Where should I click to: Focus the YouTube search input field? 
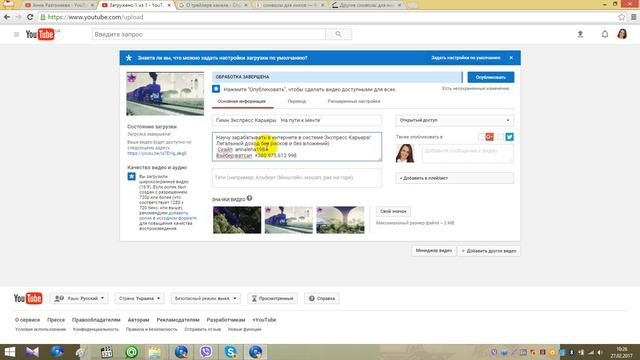pyautogui.click(x=209, y=34)
